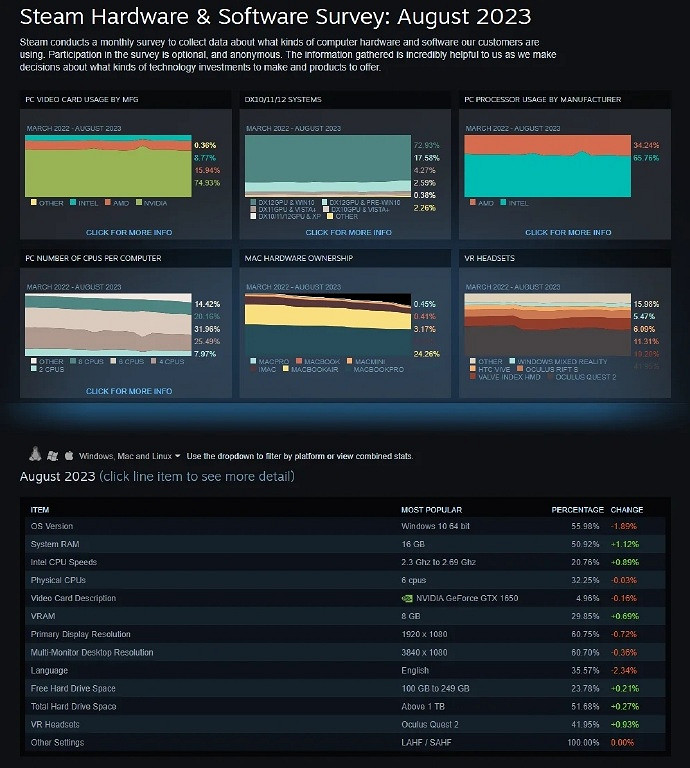Open more info under DX10/11/12 Systems chart
This screenshot has height=768, width=690.
coord(348,232)
